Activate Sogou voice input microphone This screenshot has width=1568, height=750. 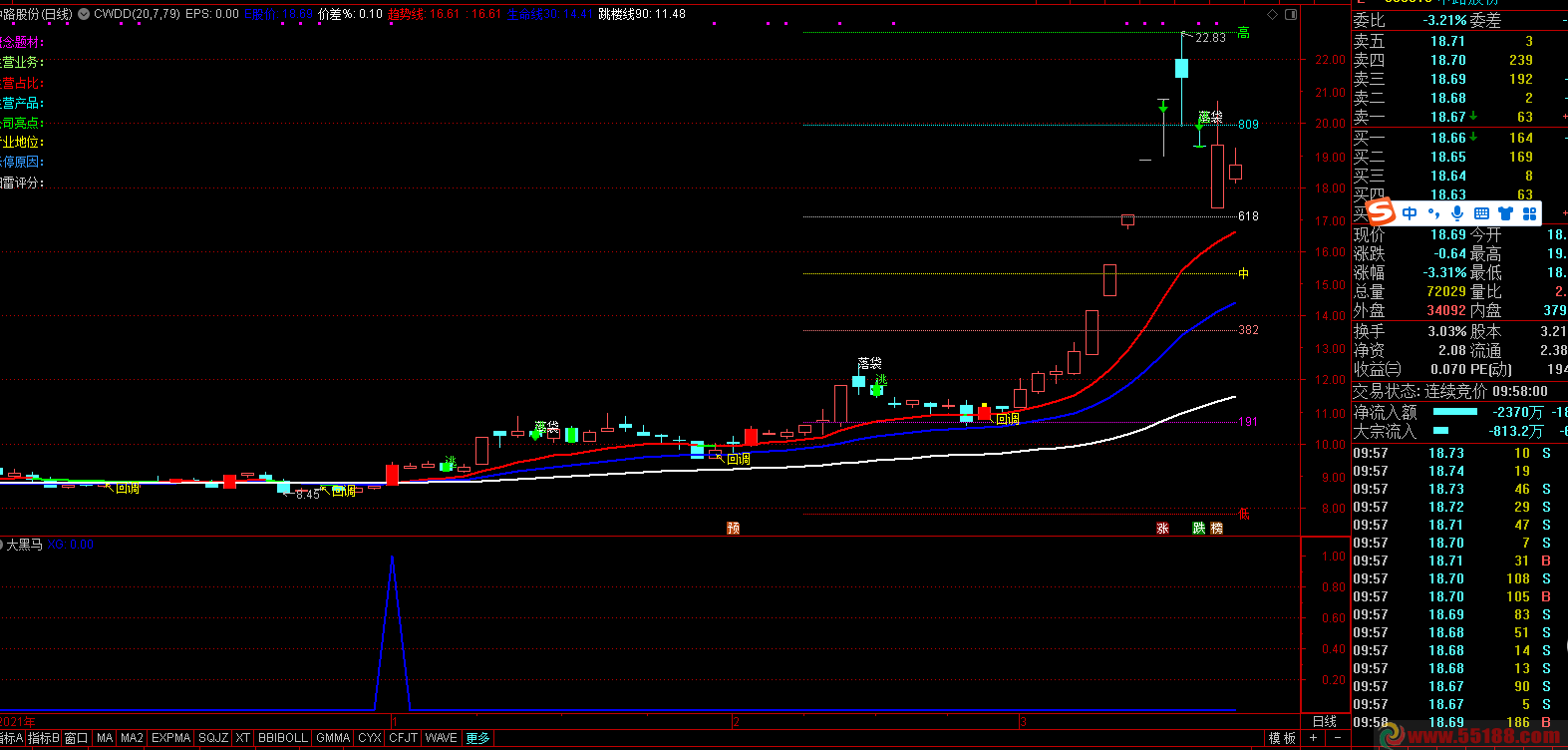click(x=1457, y=212)
